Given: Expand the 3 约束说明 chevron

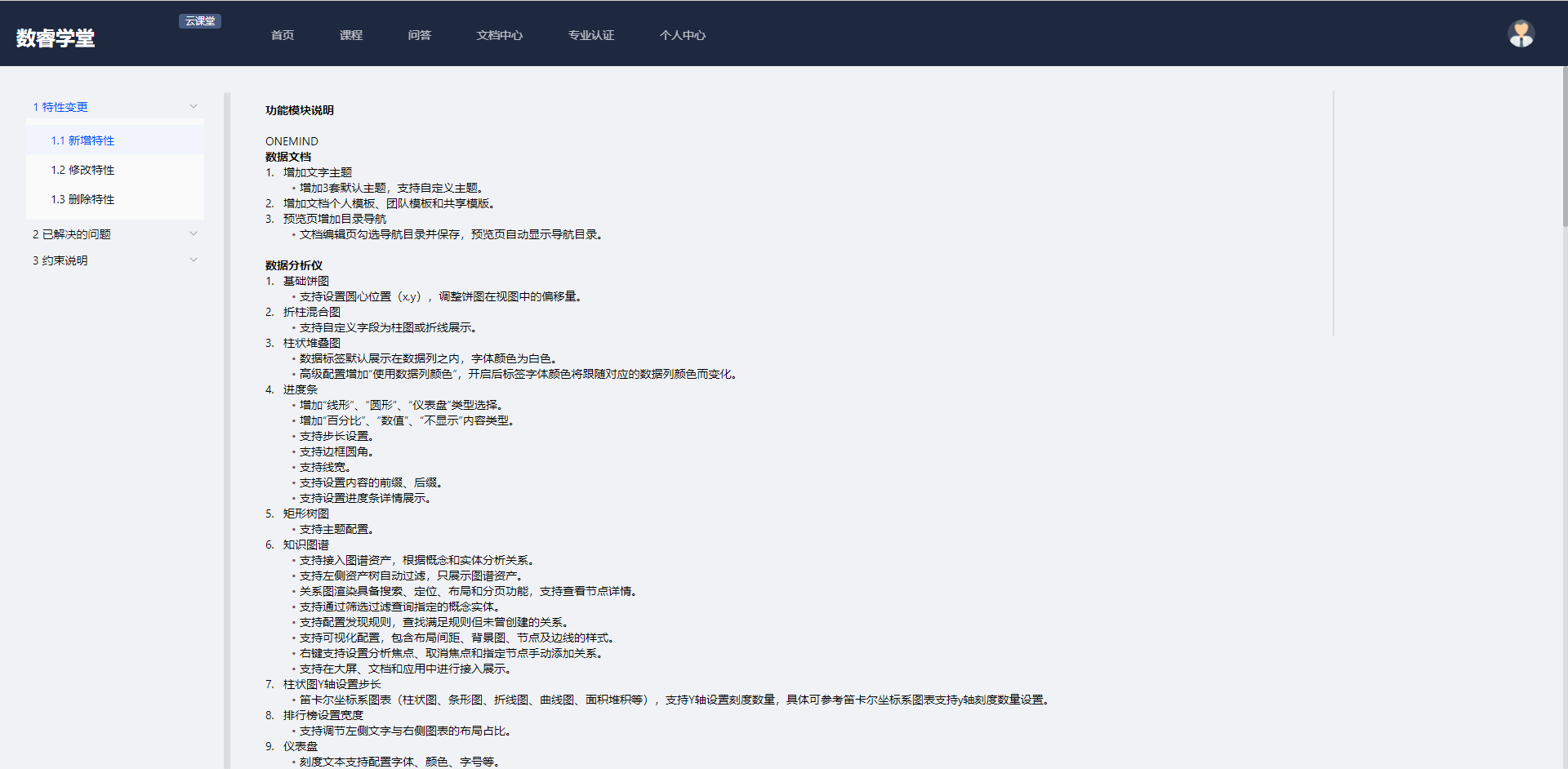Looking at the screenshot, I should coord(194,260).
